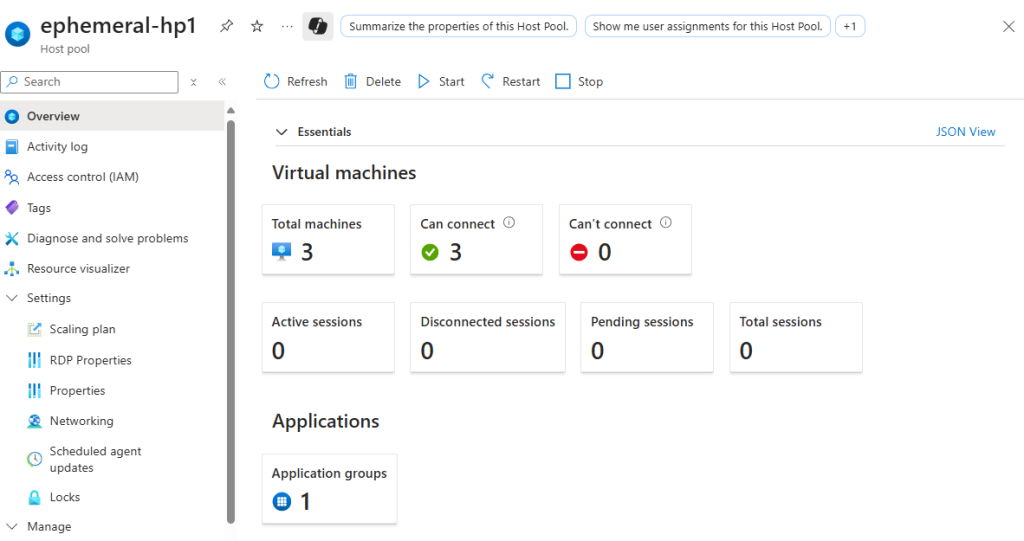Collapse the Manage group in sidebar

(x=12, y=527)
